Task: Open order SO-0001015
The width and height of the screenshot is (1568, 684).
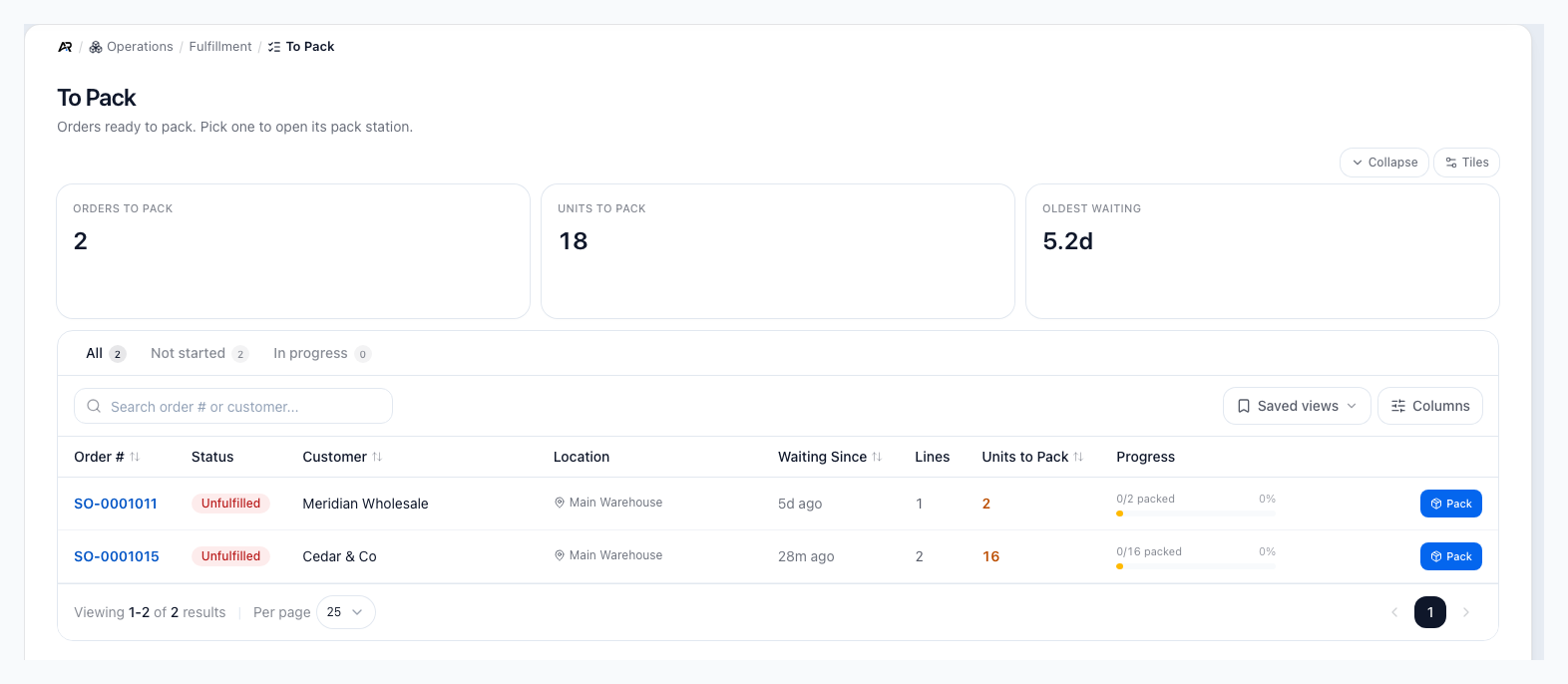Action: [117, 556]
